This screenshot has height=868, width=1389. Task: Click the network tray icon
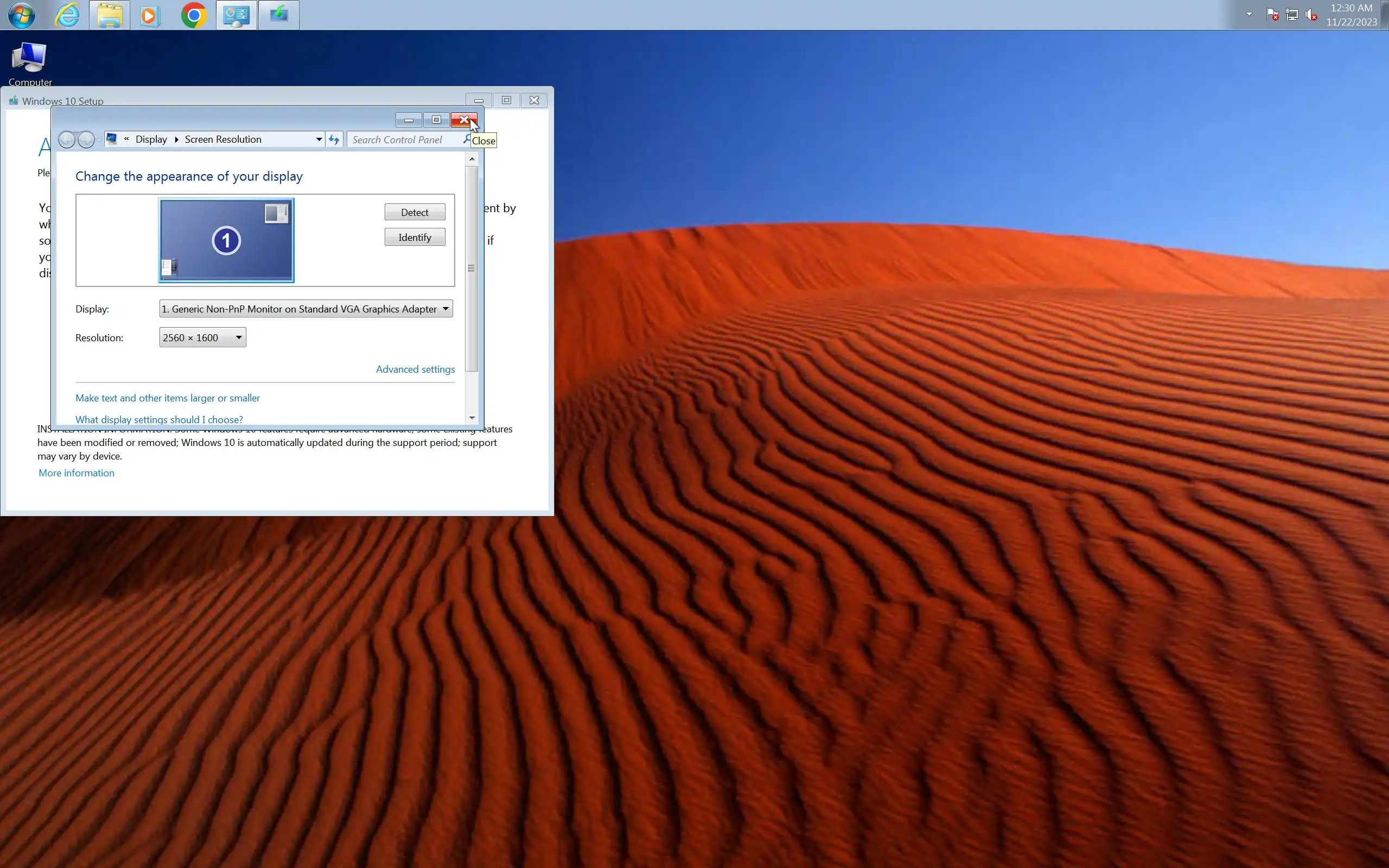1291,14
